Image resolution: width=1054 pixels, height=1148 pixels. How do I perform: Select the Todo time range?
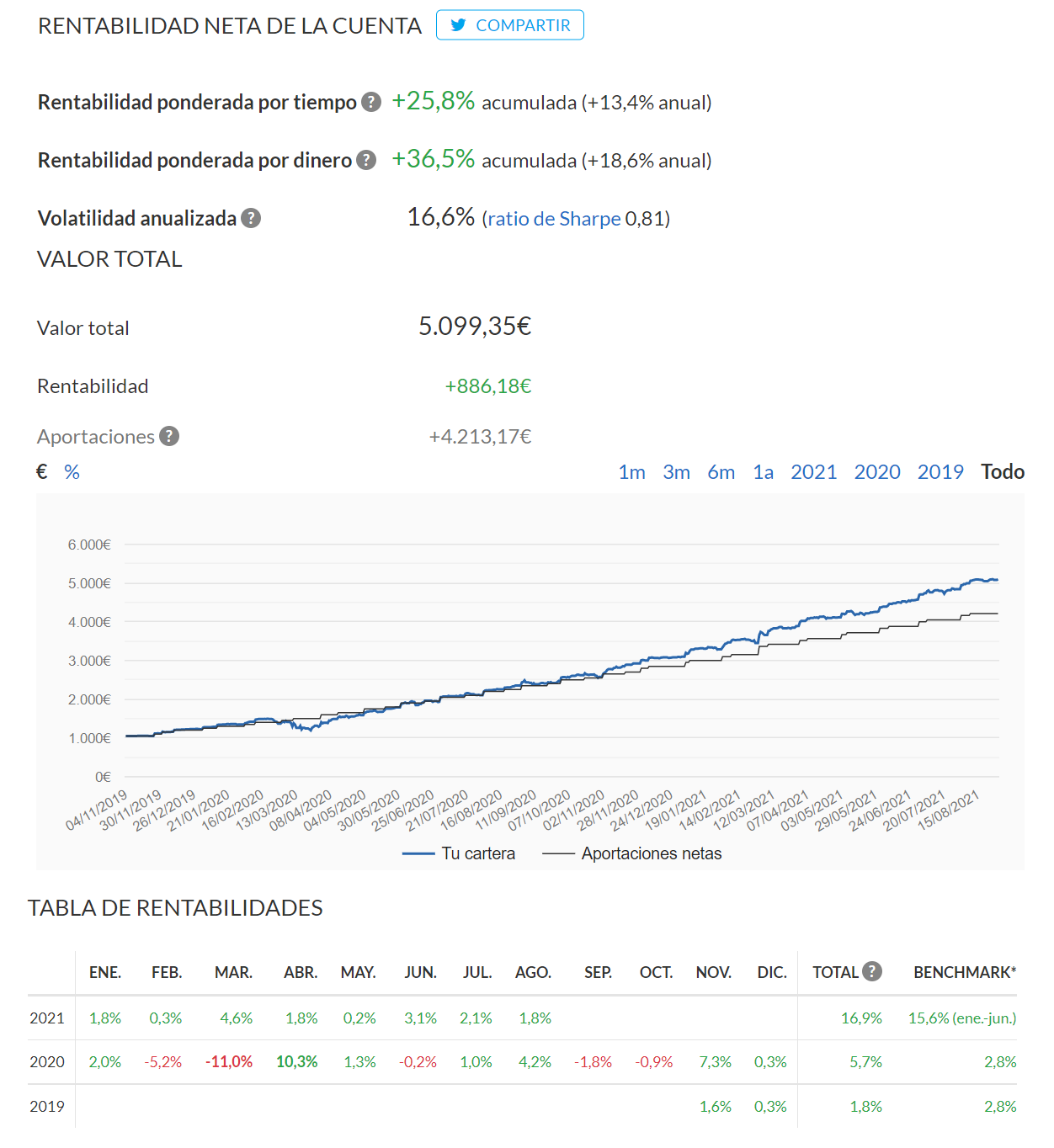pyautogui.click(x=1003, y=471)
